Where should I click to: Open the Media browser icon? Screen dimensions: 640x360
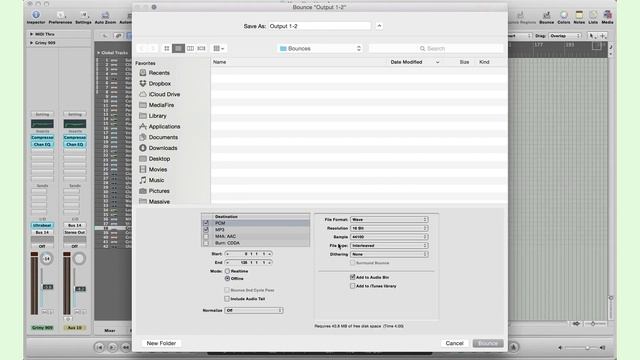(x=607, y=17)
